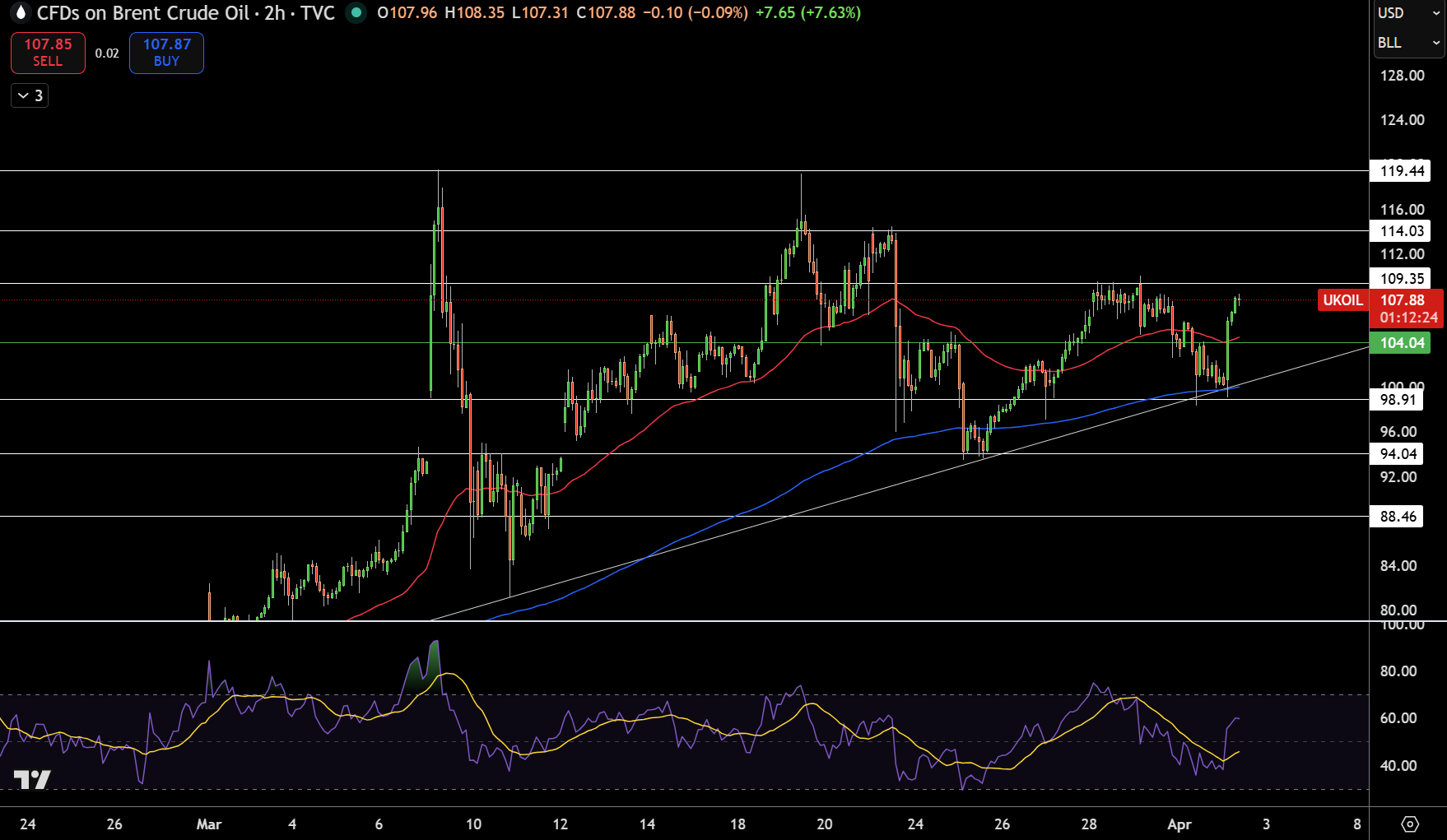
Task: Select the green 104.04 price label
Action: (1401, 343)
